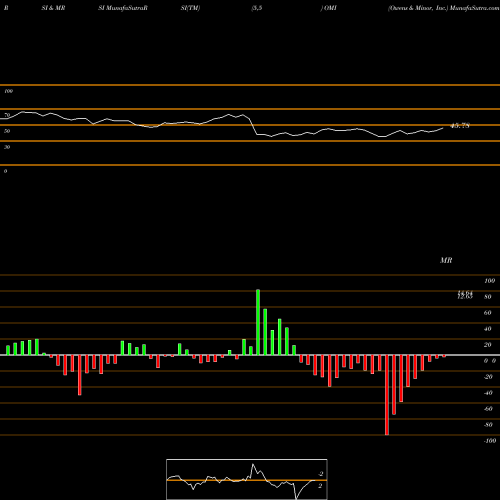Click the MR axis label 20
500x500 pixels.
(x=488, y=345)
